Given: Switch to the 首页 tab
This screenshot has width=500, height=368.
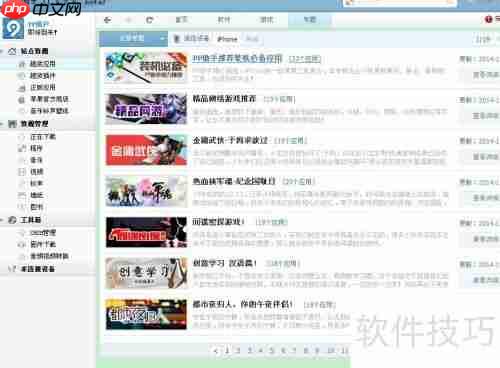Looking at the screenshot, I should [181, 20].
